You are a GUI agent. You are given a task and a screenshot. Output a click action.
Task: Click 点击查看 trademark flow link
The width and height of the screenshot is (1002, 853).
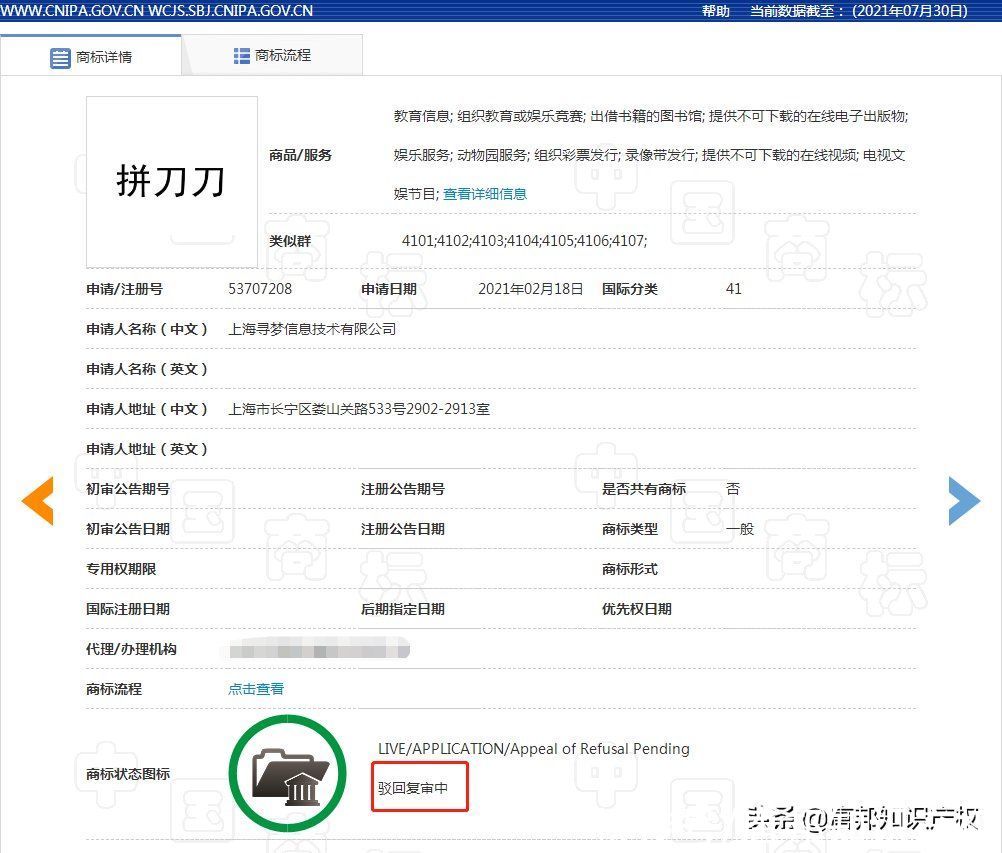coord(256,689)
